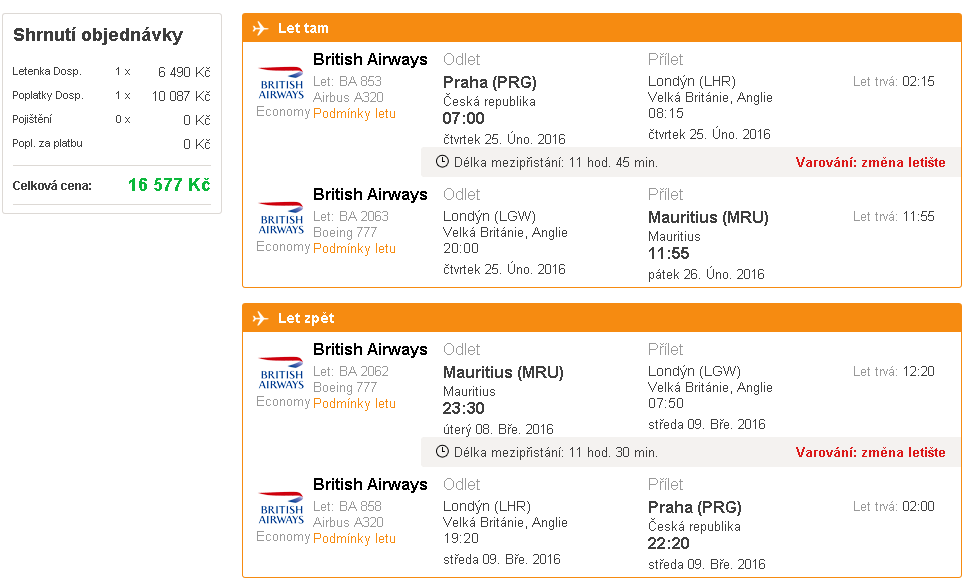Click the Shrnutí objednávky heading
The width and height of the screenshot is (974, 583).
tap(98, 35)
